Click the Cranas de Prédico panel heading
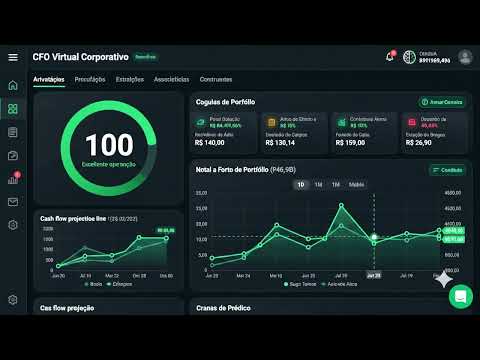 (x=223, y=308)
